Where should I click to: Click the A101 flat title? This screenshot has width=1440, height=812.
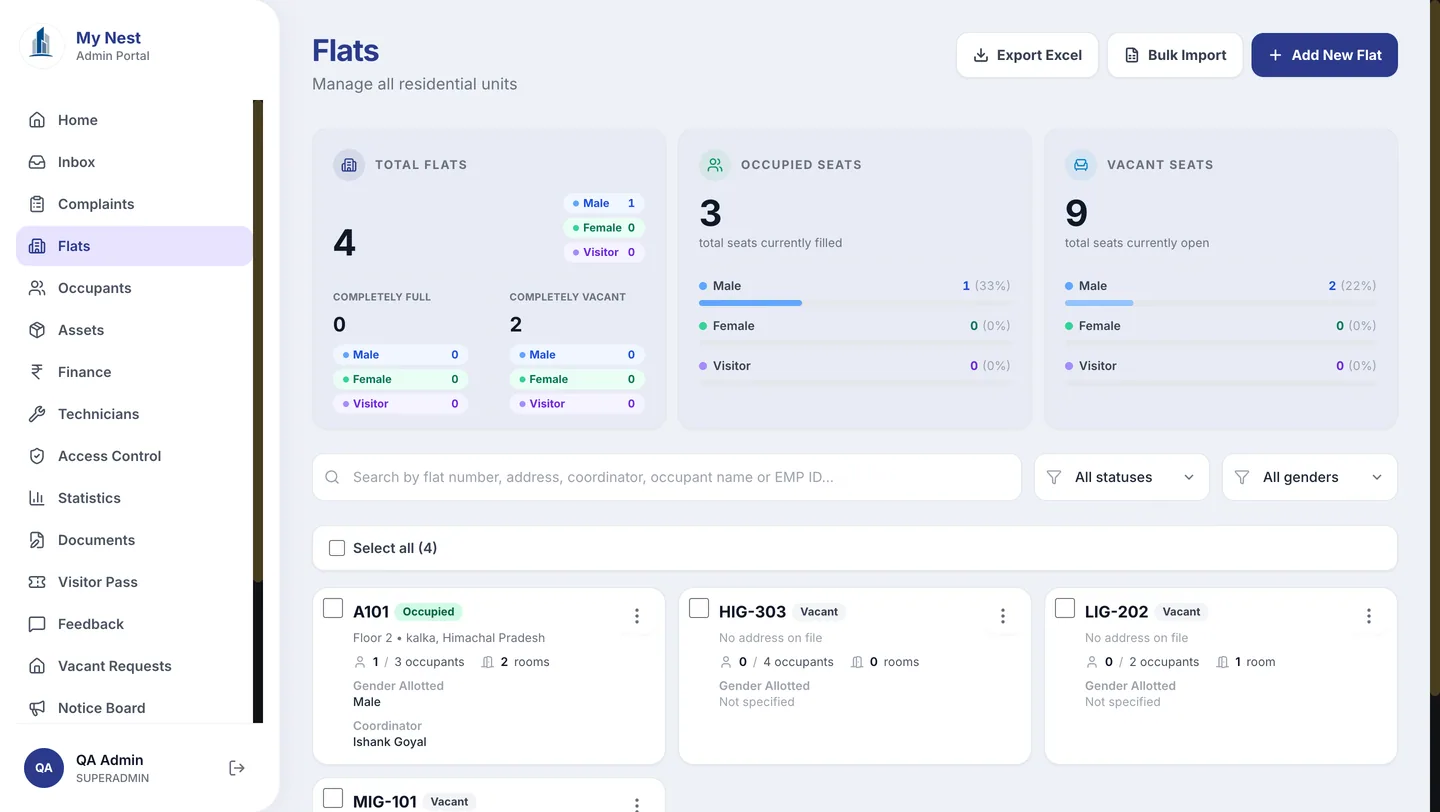tap(371, 612)
